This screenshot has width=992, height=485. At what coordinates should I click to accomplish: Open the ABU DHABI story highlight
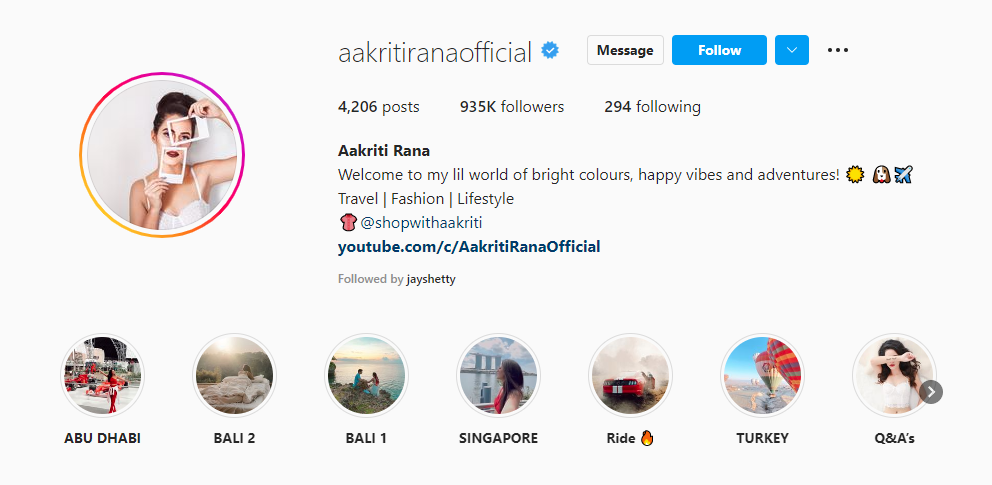(x=102, y=376)
